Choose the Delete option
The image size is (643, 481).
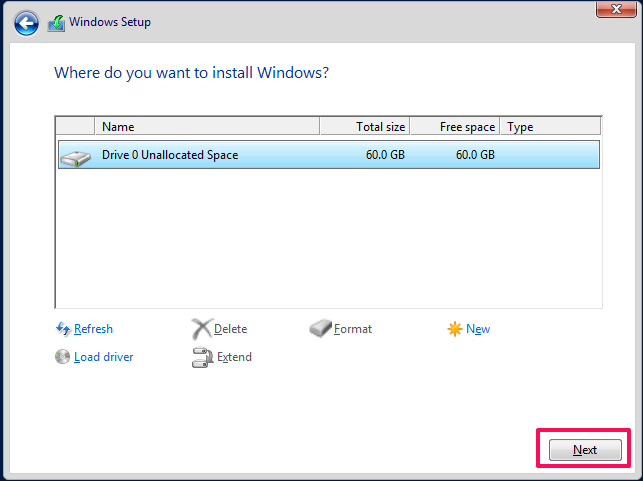[230, 329]
